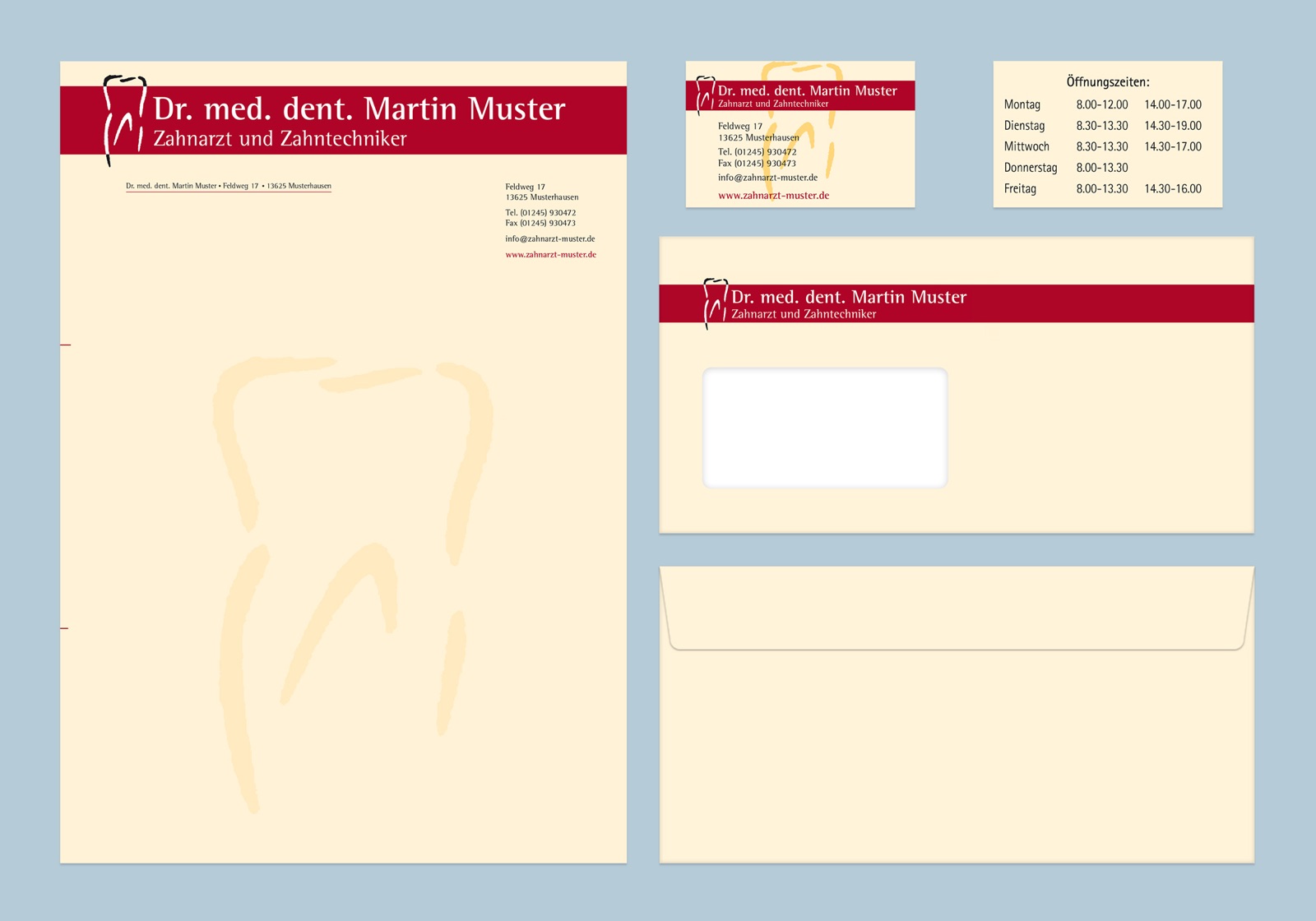
Task: Click info@zahnarzt-muster.de on the letterhead
Action: 550,239
